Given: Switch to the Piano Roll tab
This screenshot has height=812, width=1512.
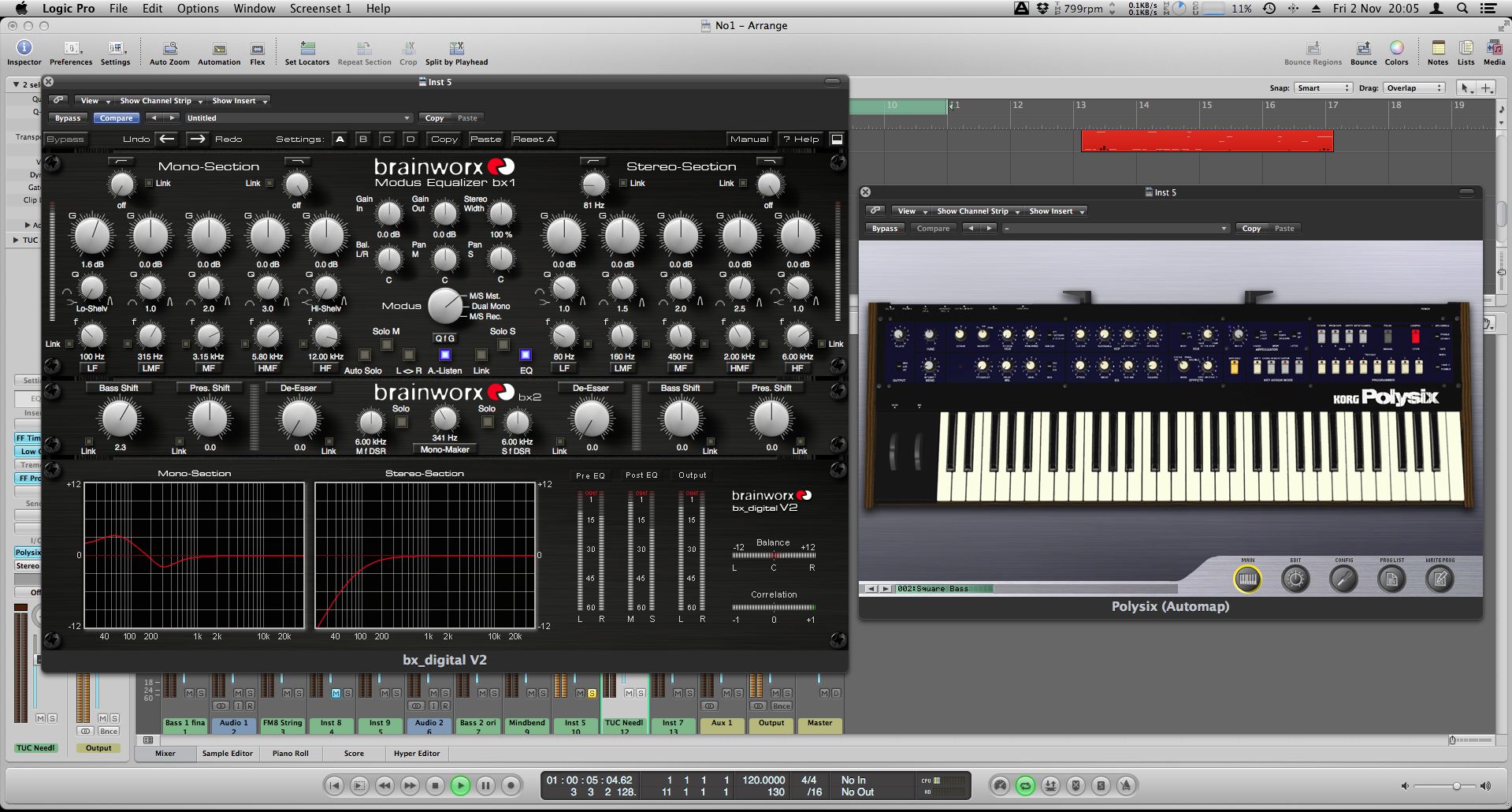Looking at the screenshot, I should coord(290,754).
